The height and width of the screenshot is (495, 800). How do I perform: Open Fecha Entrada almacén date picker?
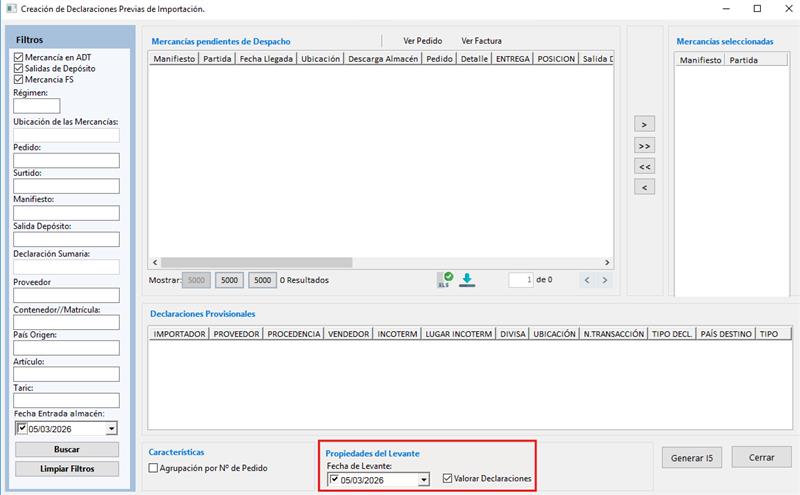pos(111,428)
